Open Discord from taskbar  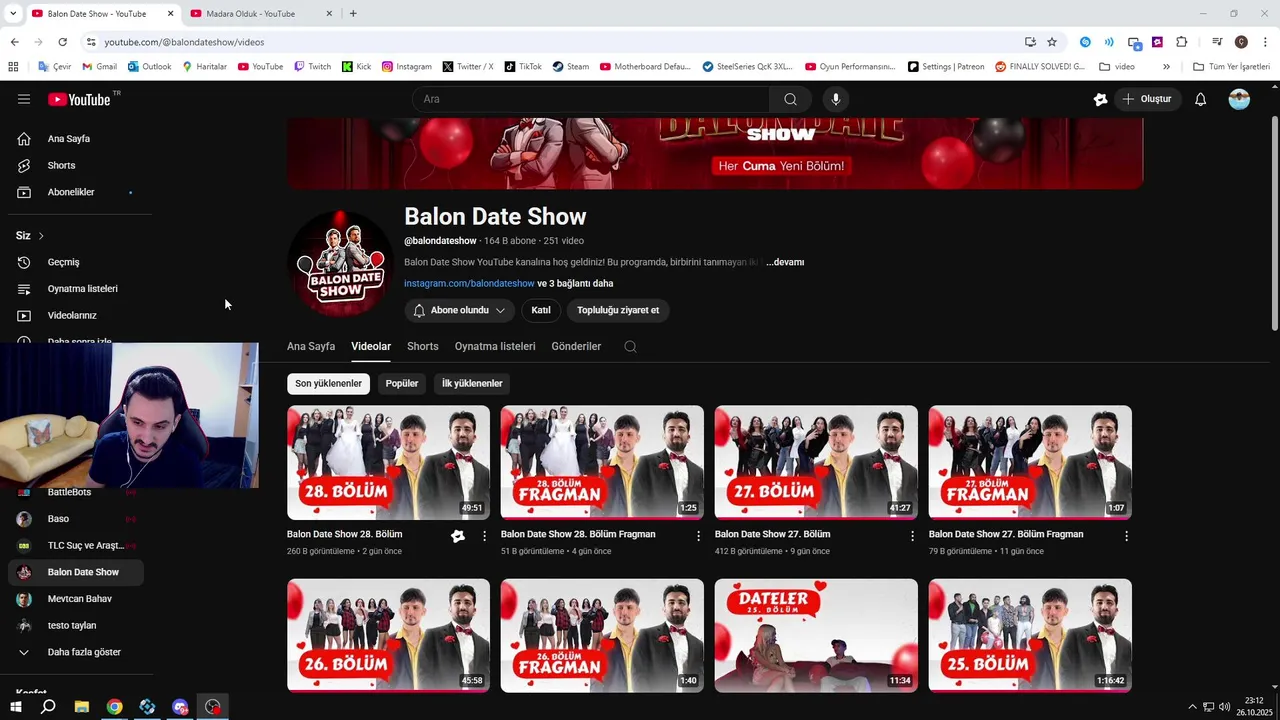coord(180,707)
